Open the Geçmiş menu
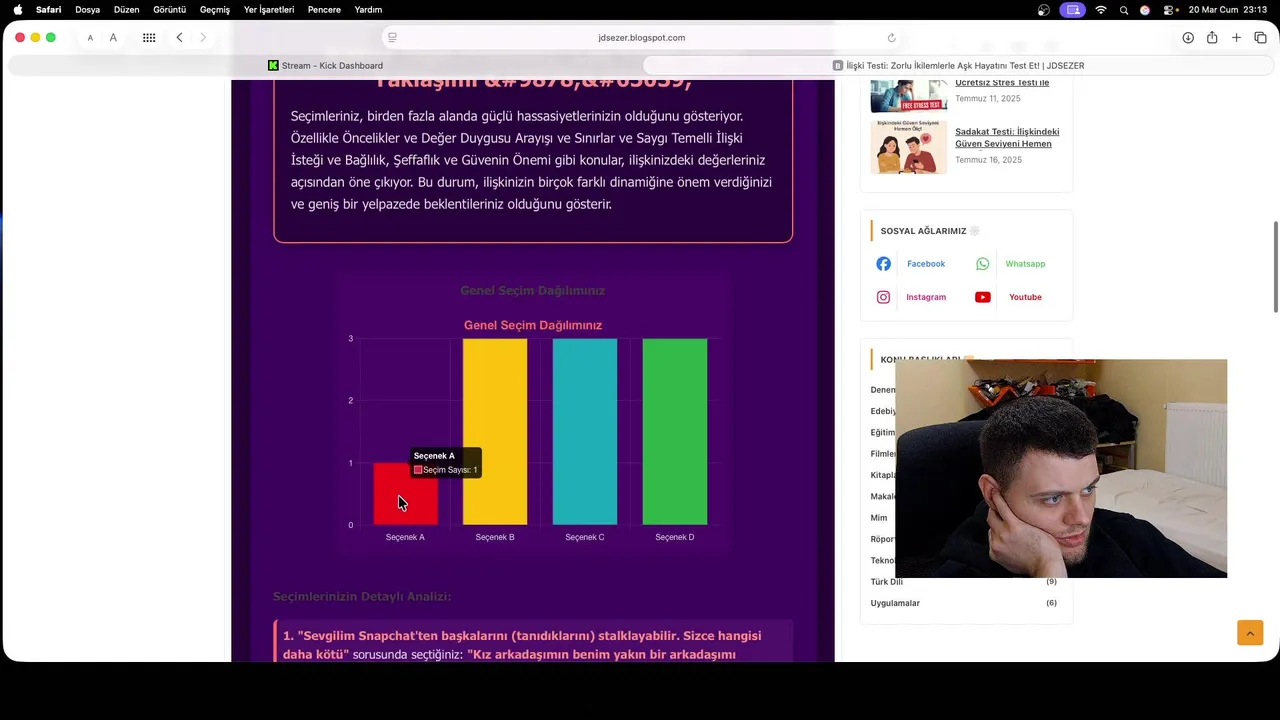Image resolution: width=1280 pixels, height=720 pixels. (214, 9)
